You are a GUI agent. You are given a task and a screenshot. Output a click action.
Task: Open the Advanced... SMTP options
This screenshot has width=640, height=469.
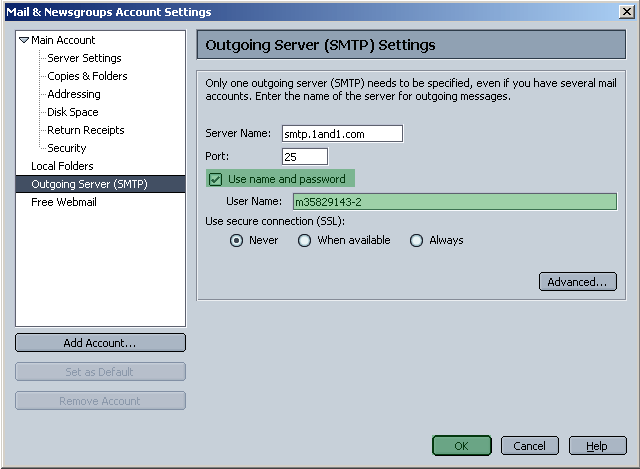coord(577,282)
